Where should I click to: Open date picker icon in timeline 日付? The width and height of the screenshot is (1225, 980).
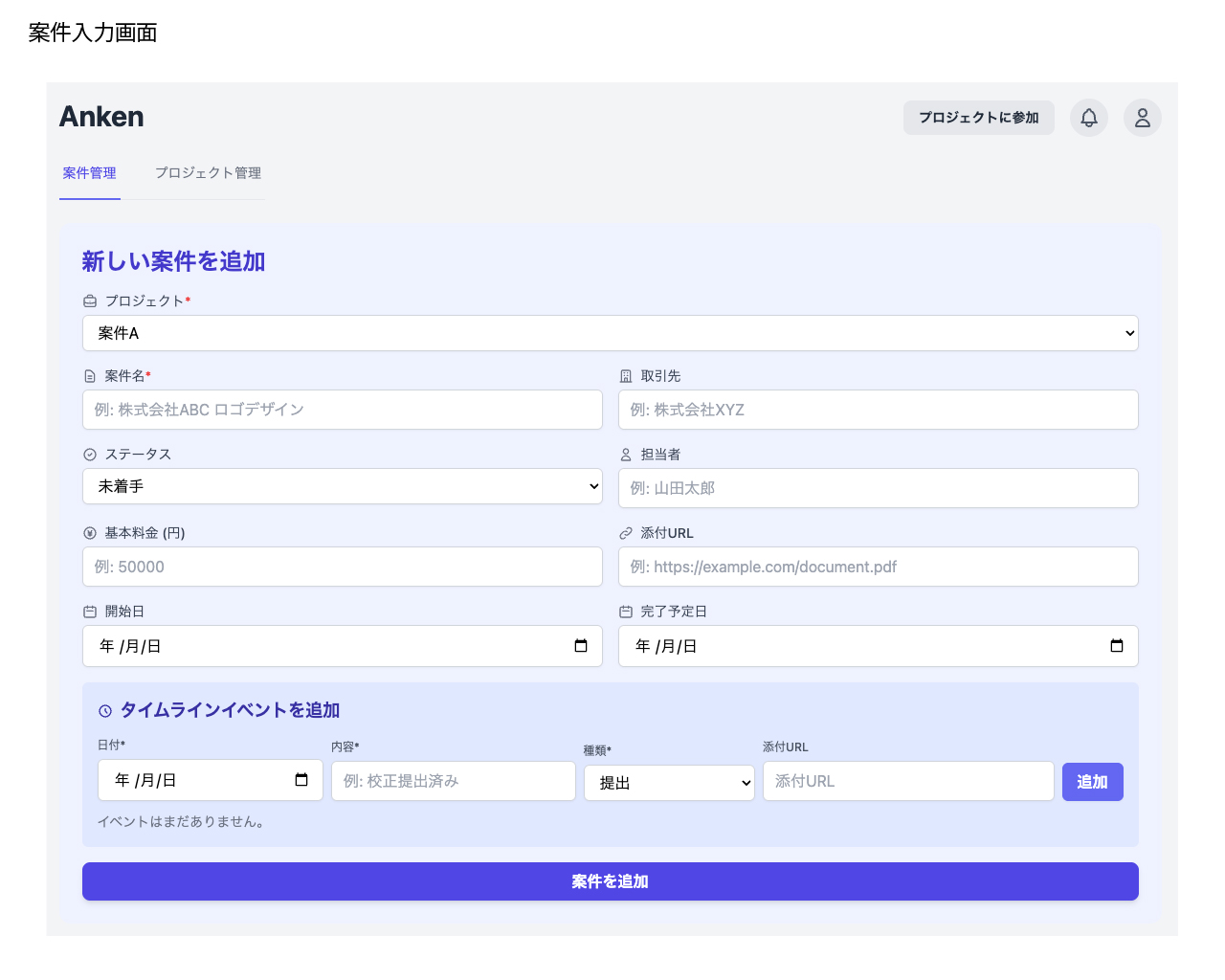pyautogui.click(x=301, y=780)
